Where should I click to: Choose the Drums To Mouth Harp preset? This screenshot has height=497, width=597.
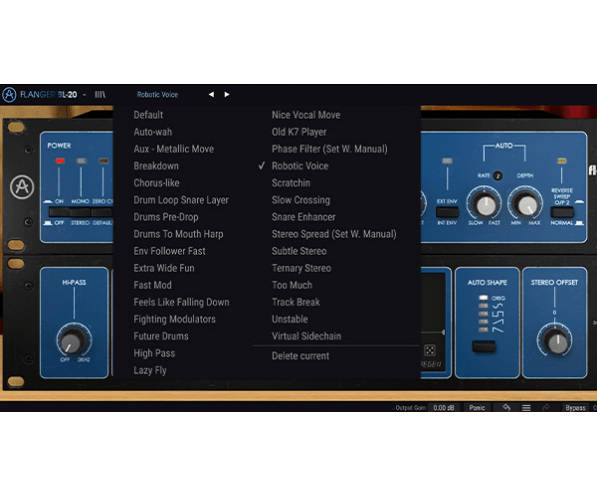point(178,234)
